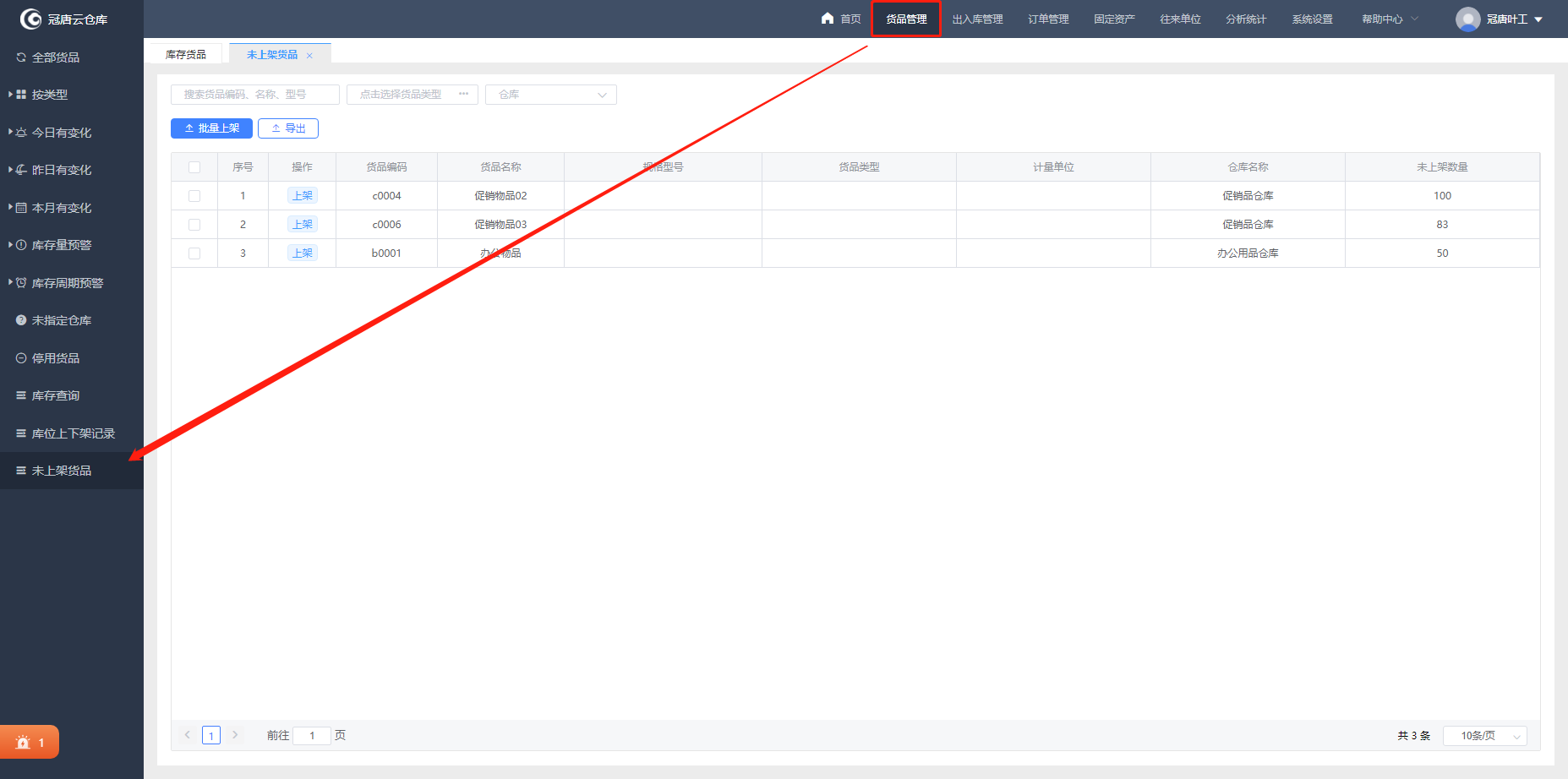Open the user account dropdown arrow
The image size is (1568, 779).
point(1538,19)
